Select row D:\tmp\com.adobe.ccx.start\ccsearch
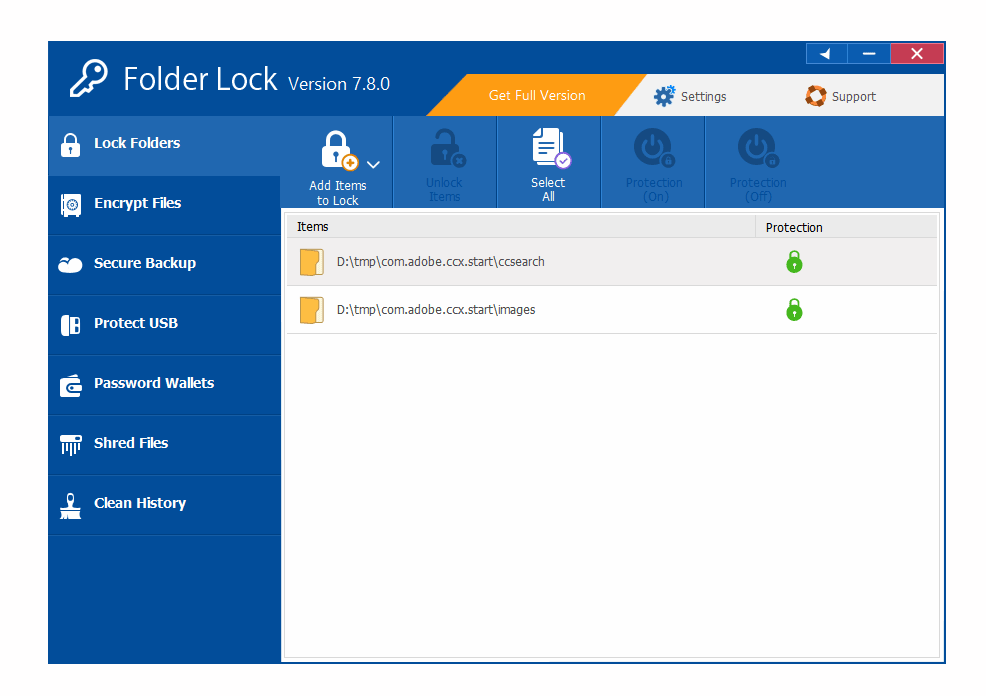The height and width of the screenshot is (696, 986). click(612, 262)
